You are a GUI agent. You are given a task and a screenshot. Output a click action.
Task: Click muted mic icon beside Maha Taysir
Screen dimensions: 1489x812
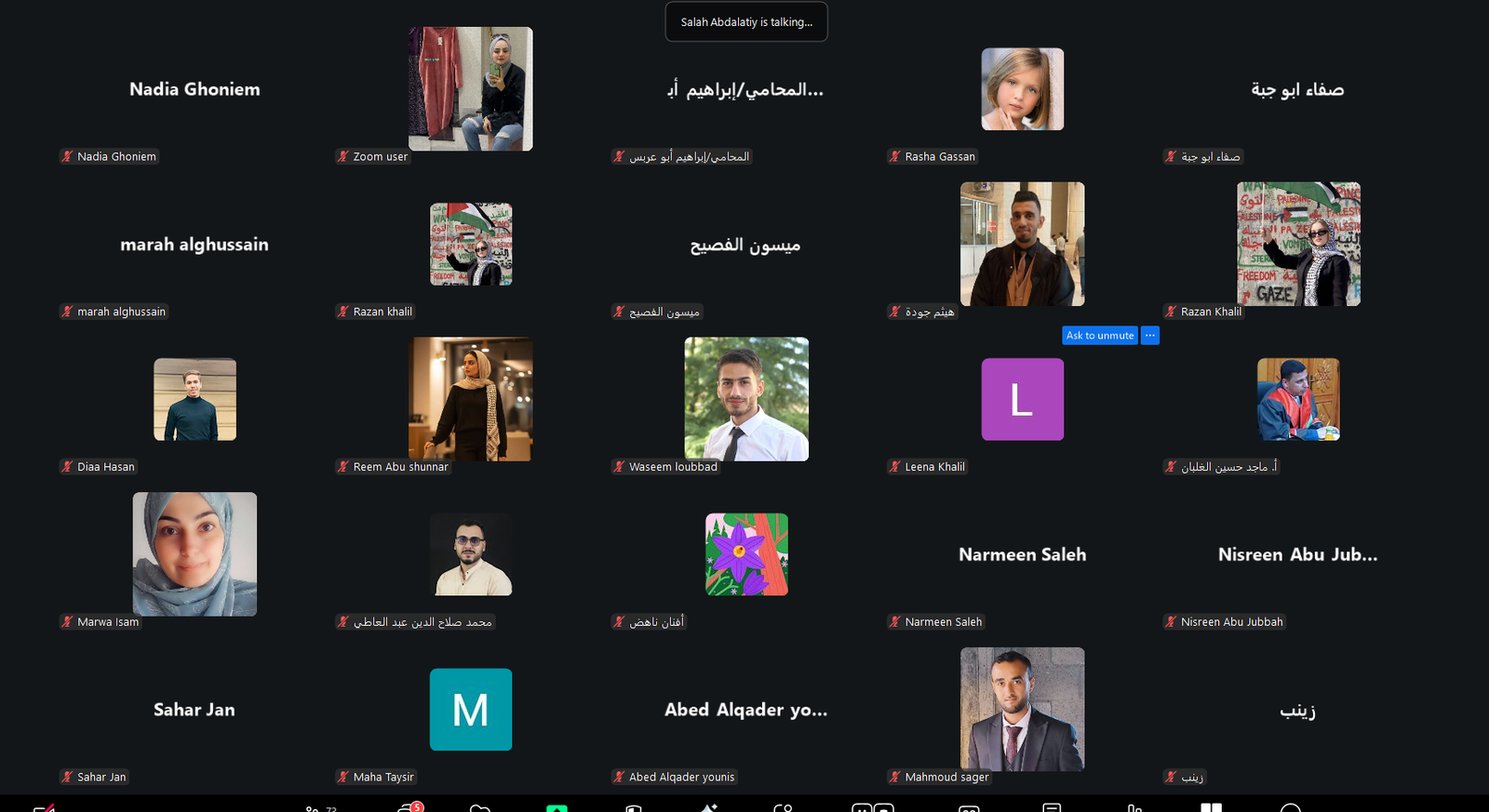coord(343,777)
